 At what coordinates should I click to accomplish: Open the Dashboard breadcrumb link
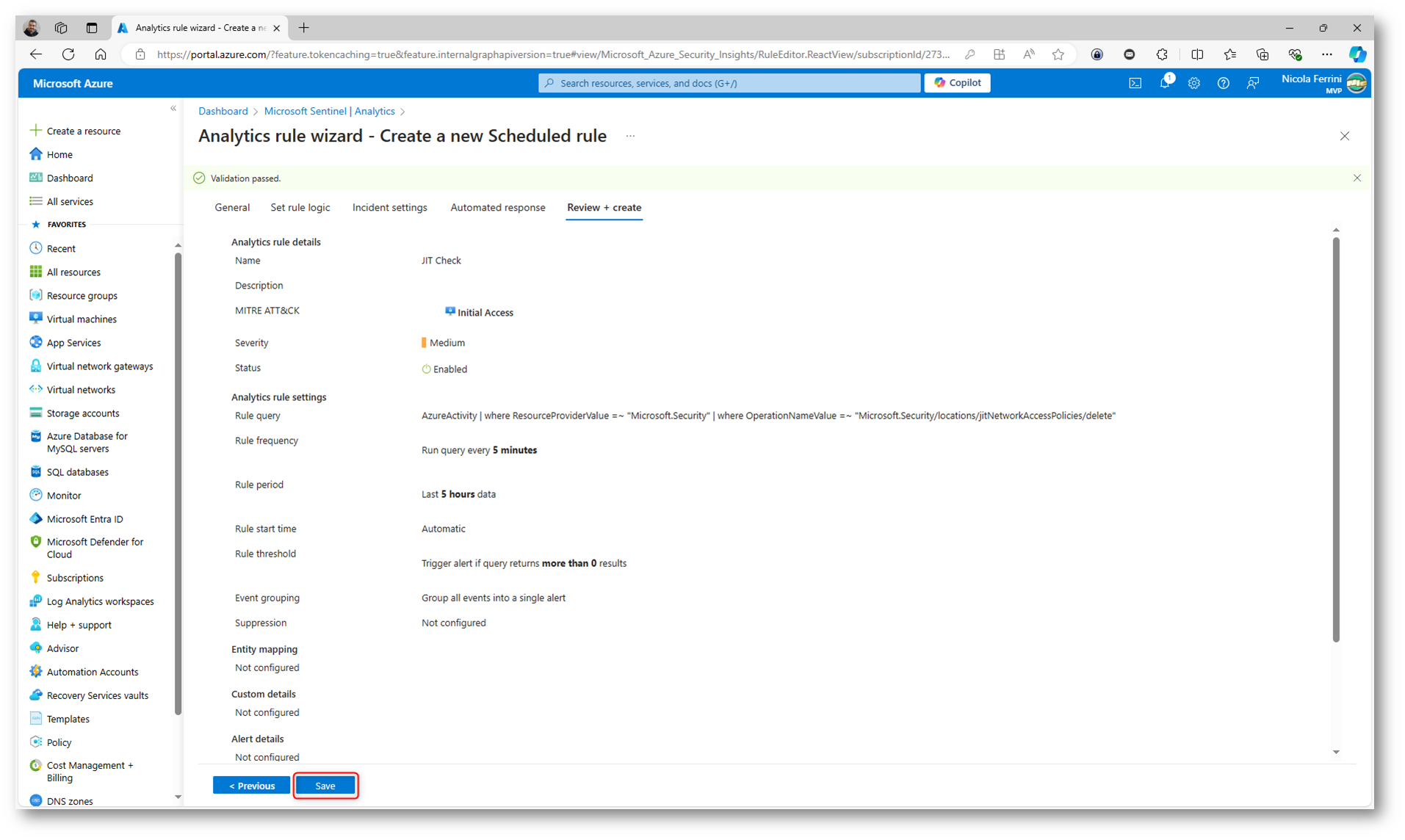tap(223, 112)
